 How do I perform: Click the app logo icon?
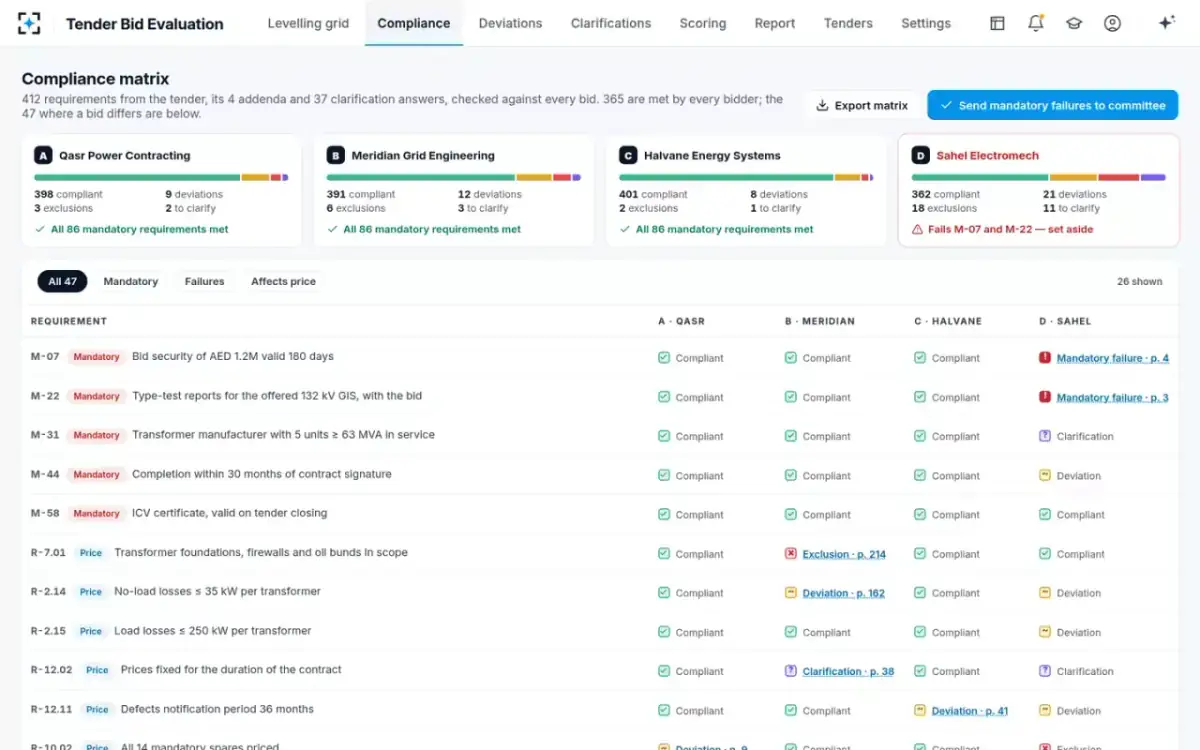[x=31, y=23]
